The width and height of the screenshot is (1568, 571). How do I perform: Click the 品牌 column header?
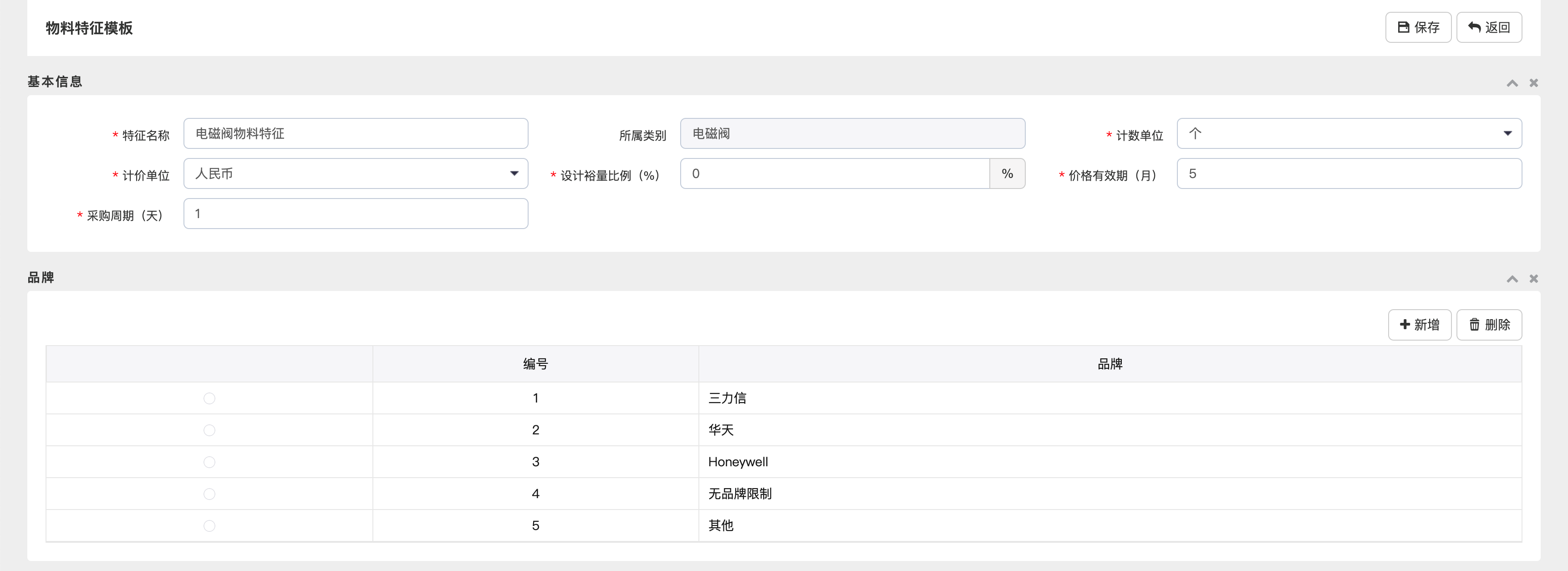pos(1109,364)
